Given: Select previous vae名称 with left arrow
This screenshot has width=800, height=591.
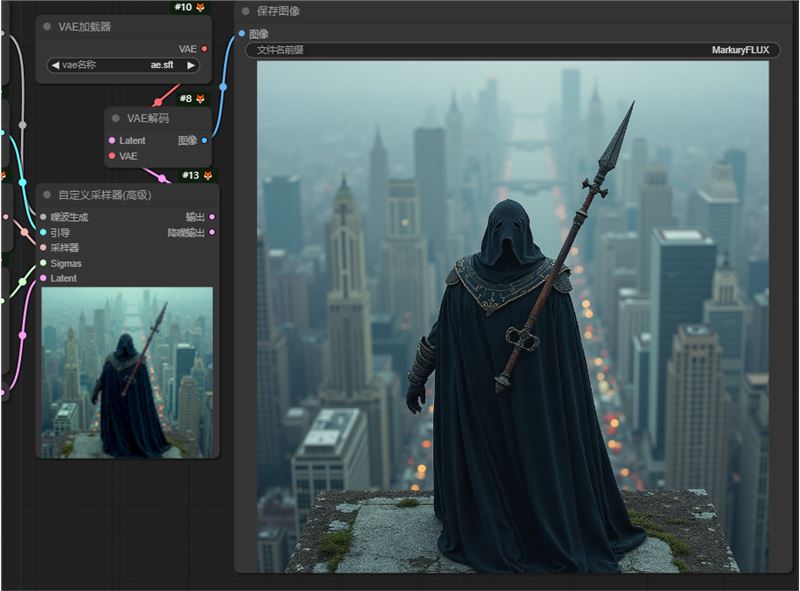Looking at the screenshot, I should 55,65.
